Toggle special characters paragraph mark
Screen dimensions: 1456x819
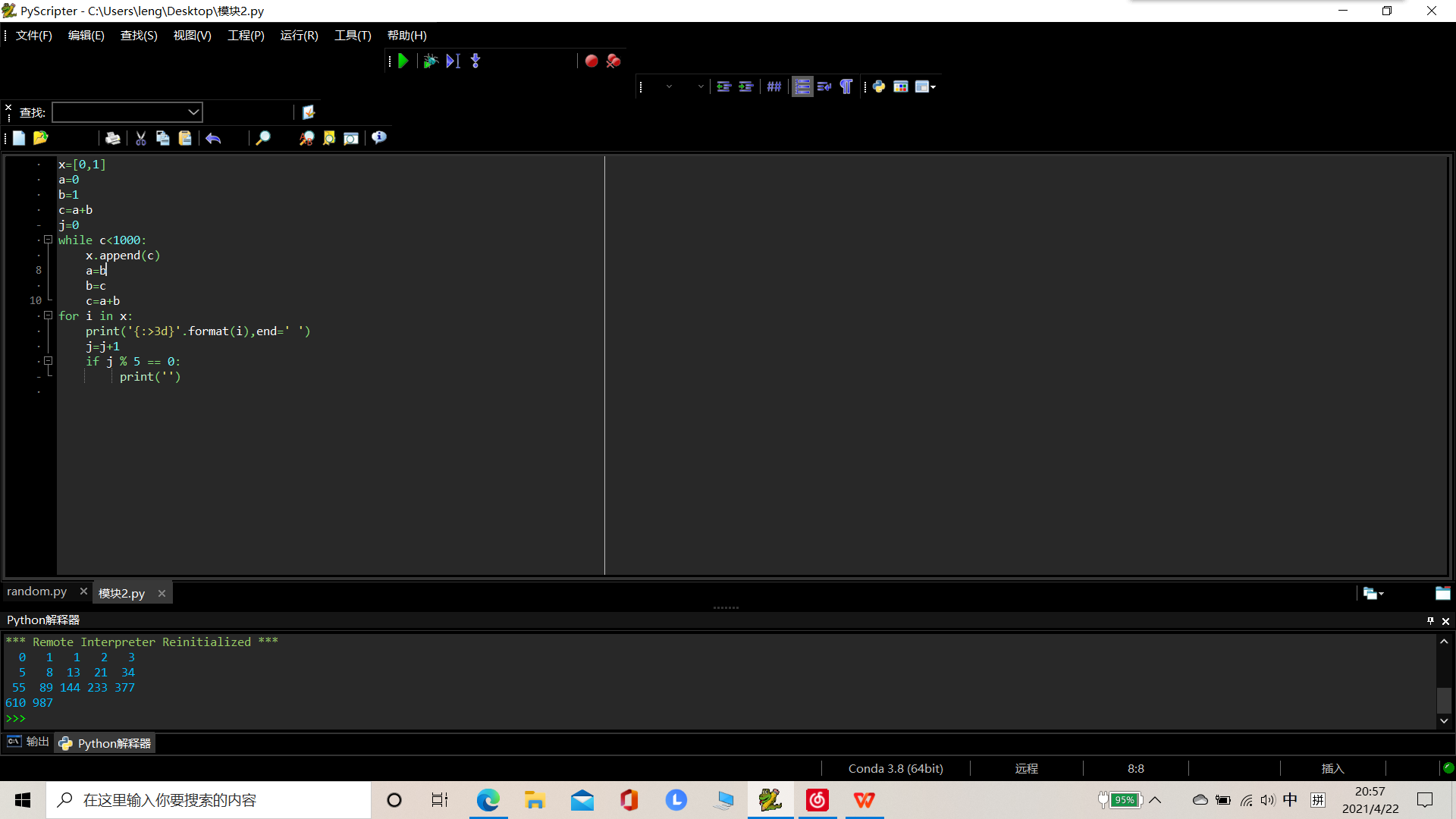tap(846, 86)
